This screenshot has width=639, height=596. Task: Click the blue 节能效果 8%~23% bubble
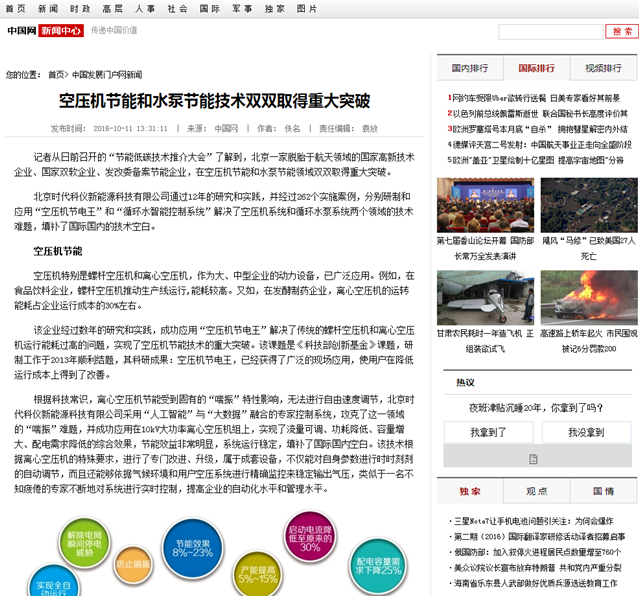click(192, 544)
